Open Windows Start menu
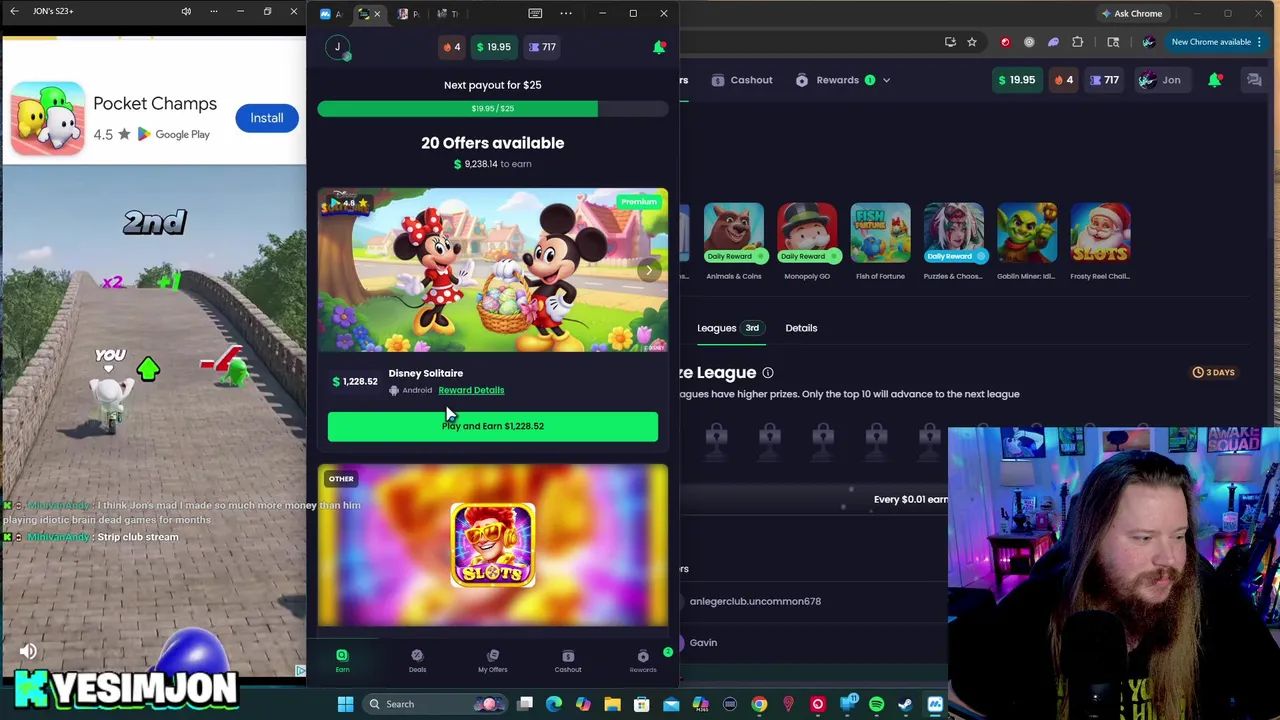The width and height of the screenshot is (1280, 720). coord(345,704)
